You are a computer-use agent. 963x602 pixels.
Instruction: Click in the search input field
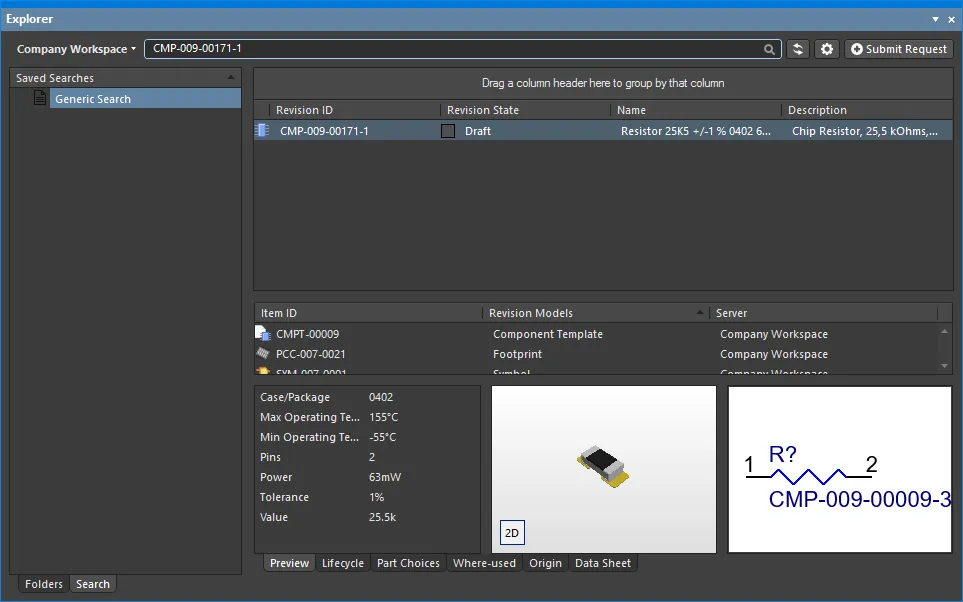450,49
